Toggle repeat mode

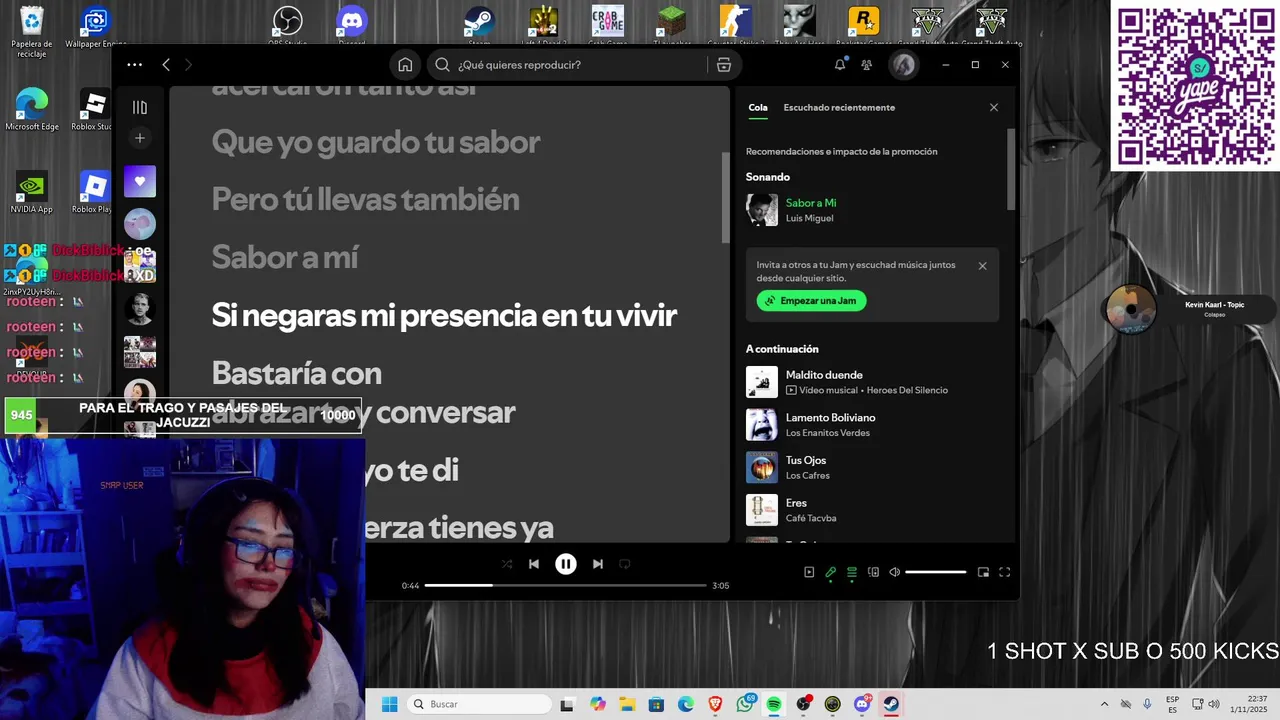tap(625, 564)
